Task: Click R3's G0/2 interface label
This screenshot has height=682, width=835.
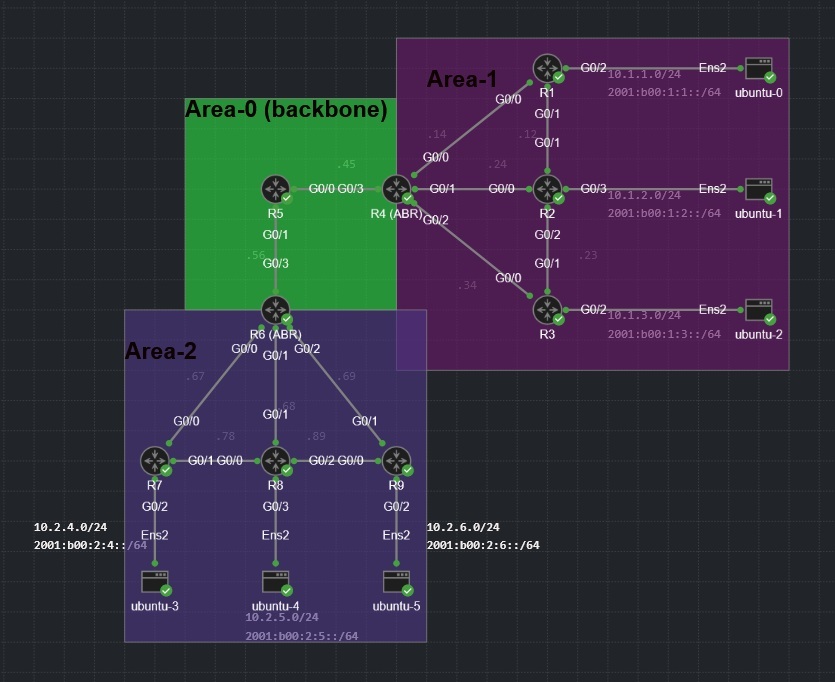Action: (x=593, y=309)
